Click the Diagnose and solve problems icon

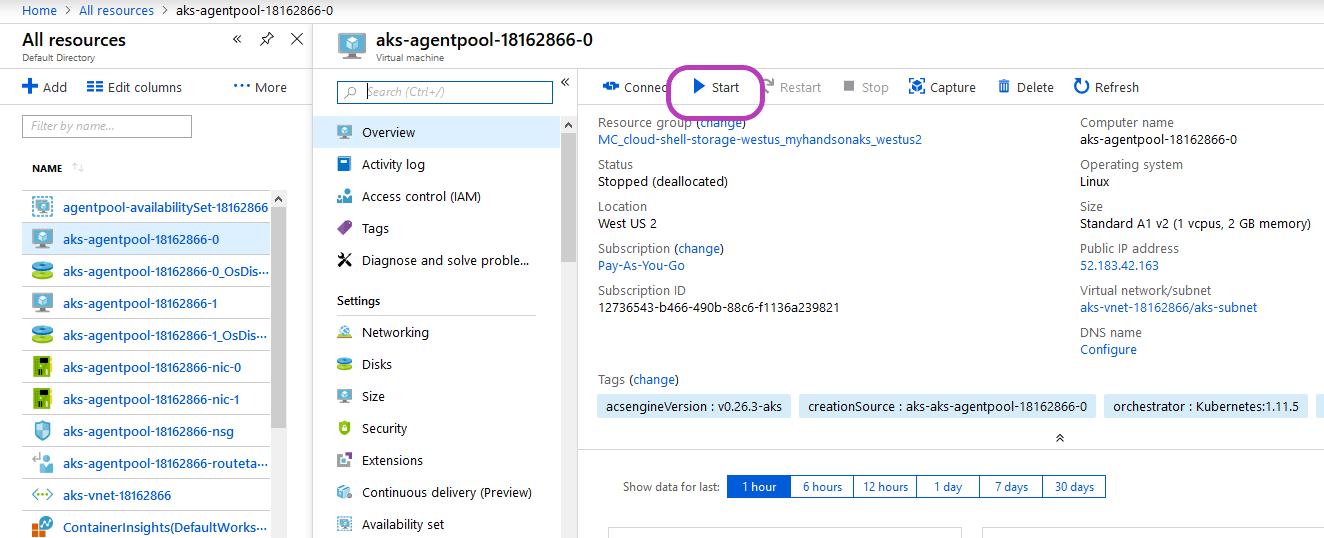pos(345,260)
